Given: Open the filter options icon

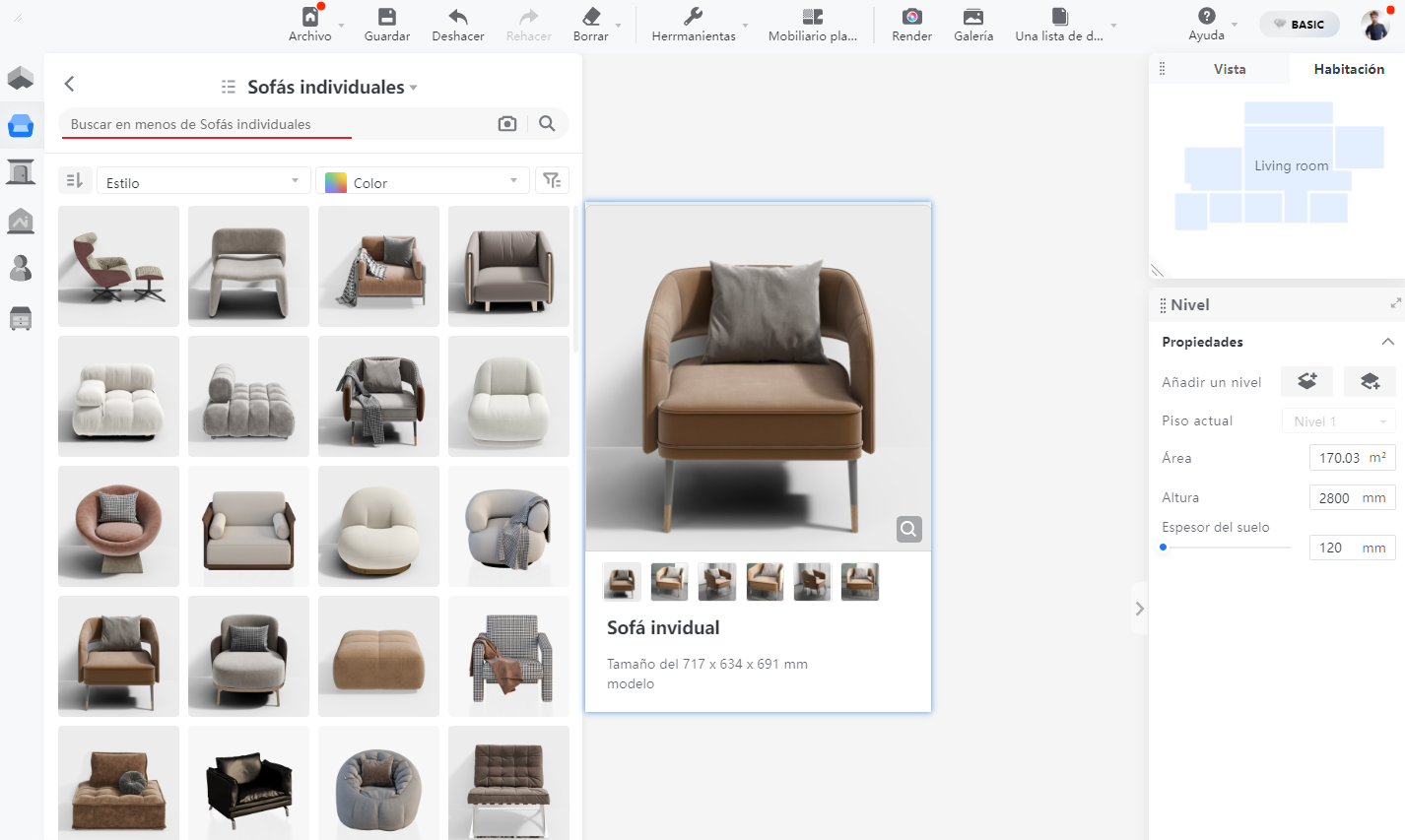Looking at the screenshot, I should point(552,180).
